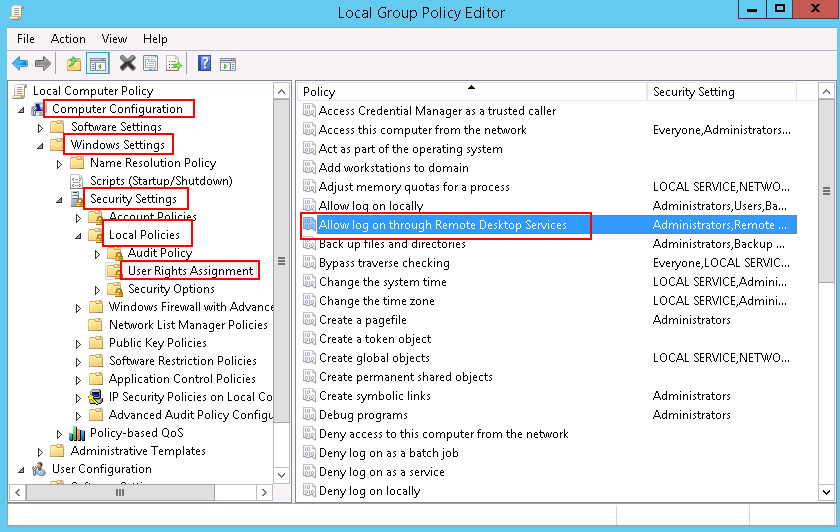Click the User Configuration user icon
Screen dimensions: 840x532
pyautogui.click(x=39, y=469)
